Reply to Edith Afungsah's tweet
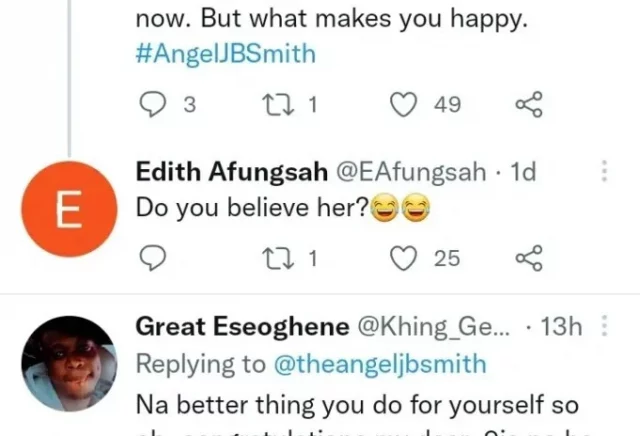The height and width of the screenshot is (436, 640). 151,258
